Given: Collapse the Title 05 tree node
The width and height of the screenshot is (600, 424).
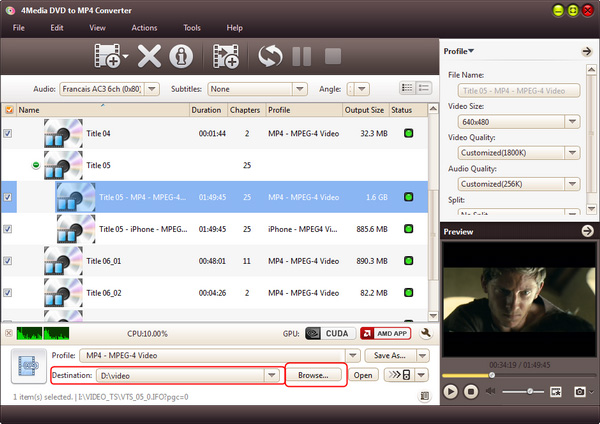Looking at the screenshot, I should 37,165.
